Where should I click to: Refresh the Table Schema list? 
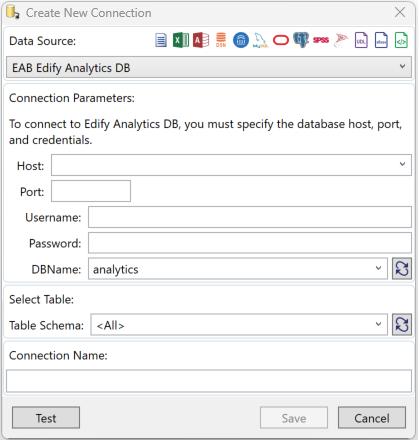(402, 324)
